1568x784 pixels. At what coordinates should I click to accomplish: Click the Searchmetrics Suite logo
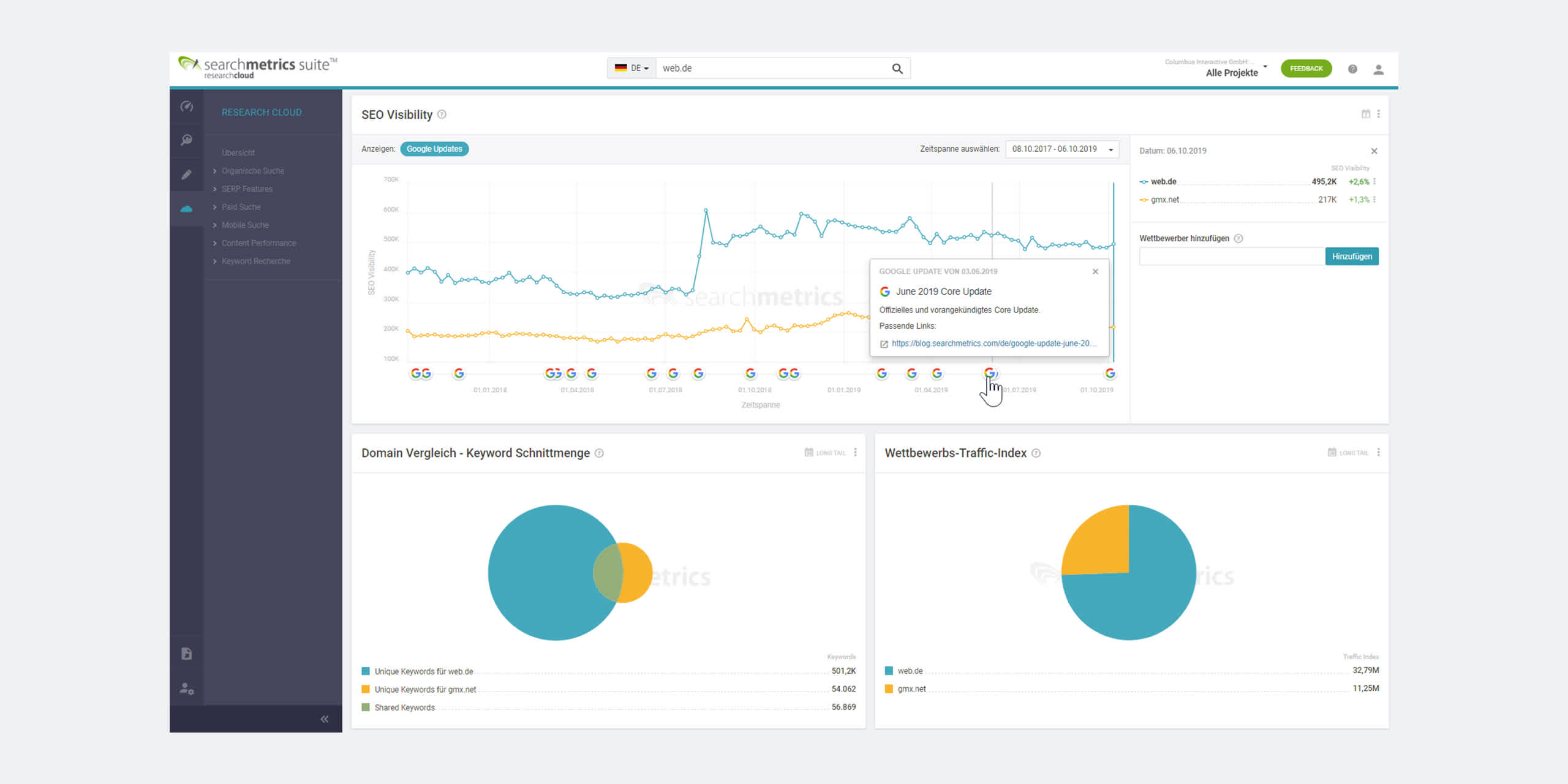pos(257,67)
